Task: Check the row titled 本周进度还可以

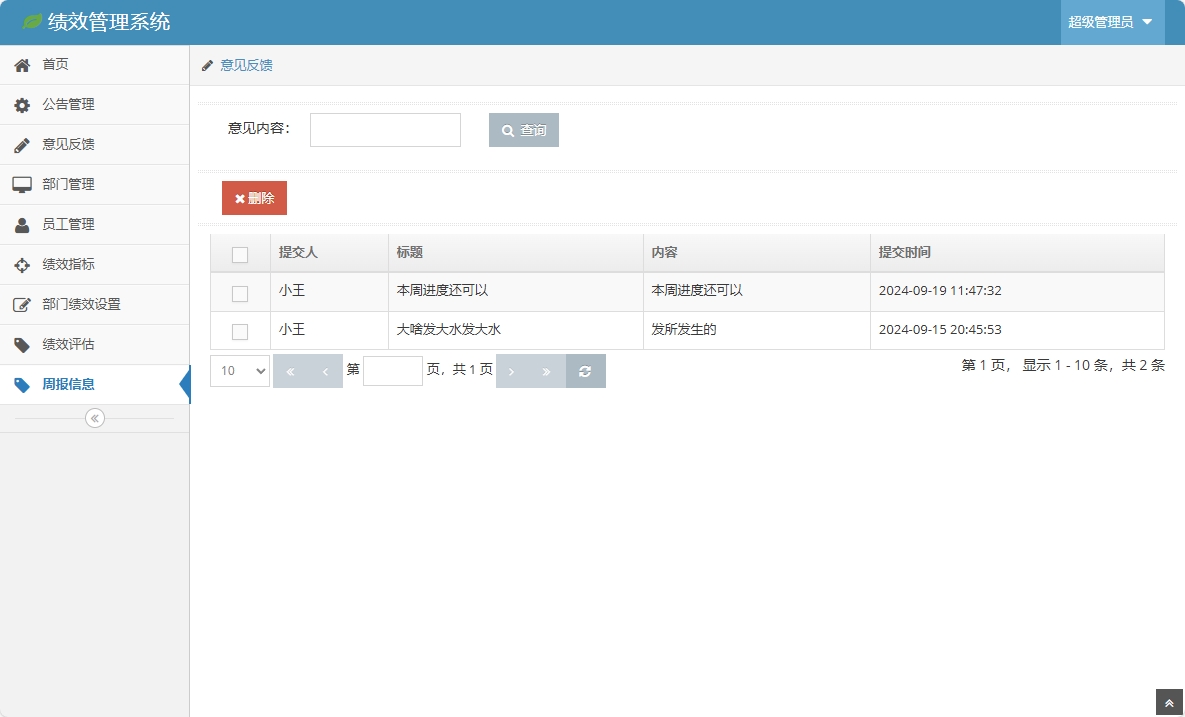Action: pos(240,293)
